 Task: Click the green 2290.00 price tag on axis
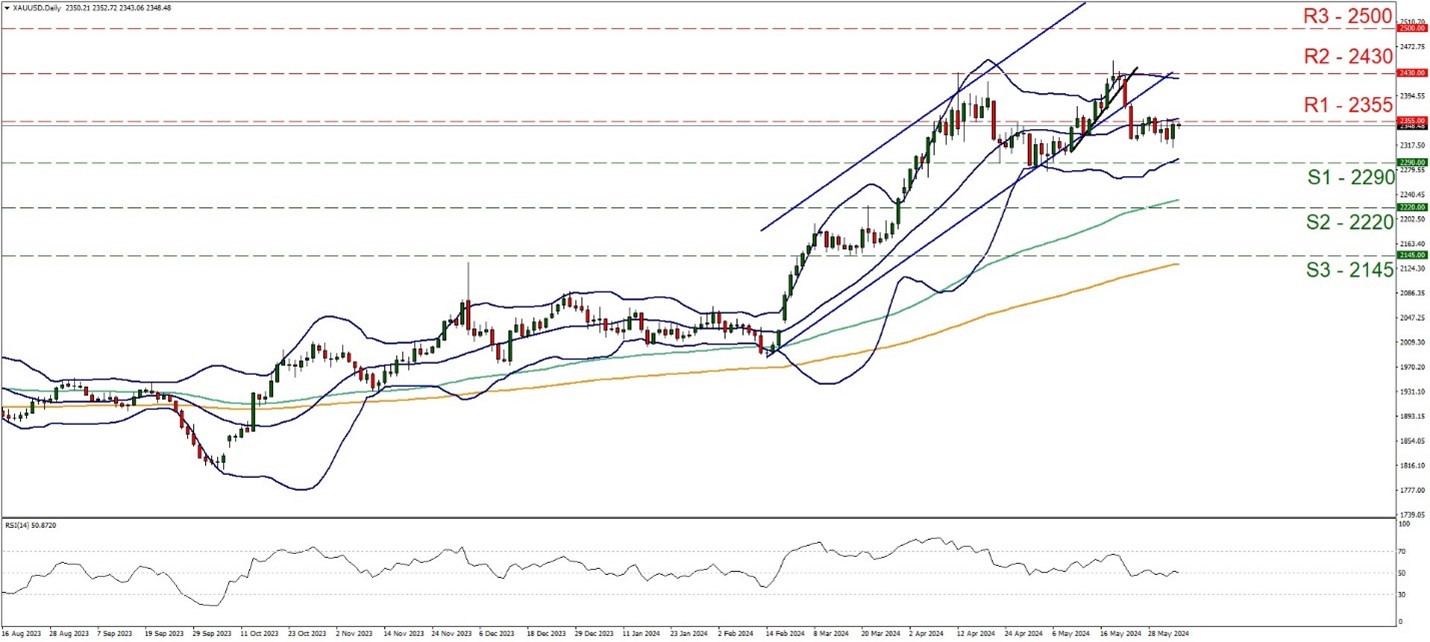1411,161
